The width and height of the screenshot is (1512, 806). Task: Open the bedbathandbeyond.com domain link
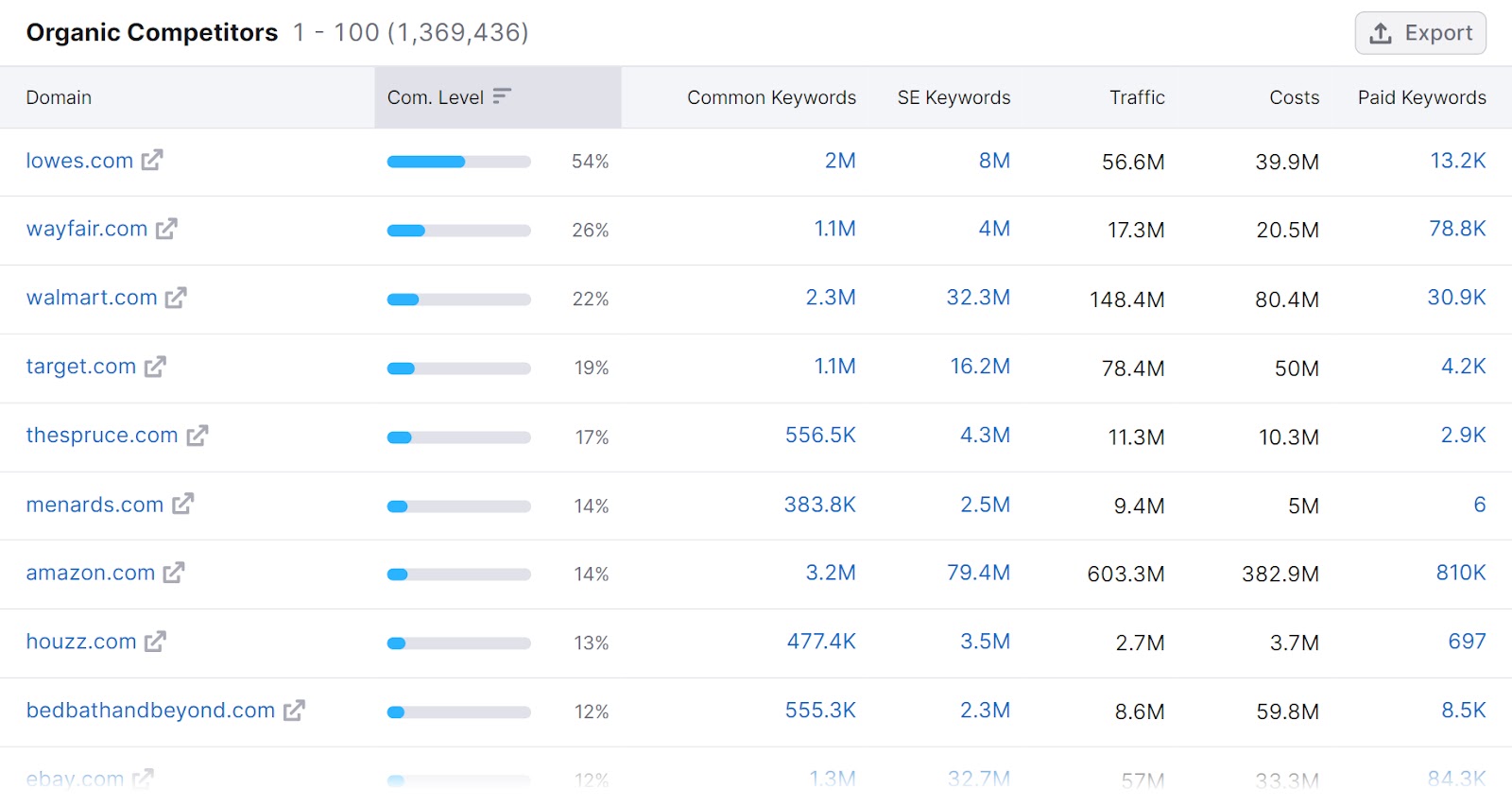pyautogui.click(x=150, y=711)
